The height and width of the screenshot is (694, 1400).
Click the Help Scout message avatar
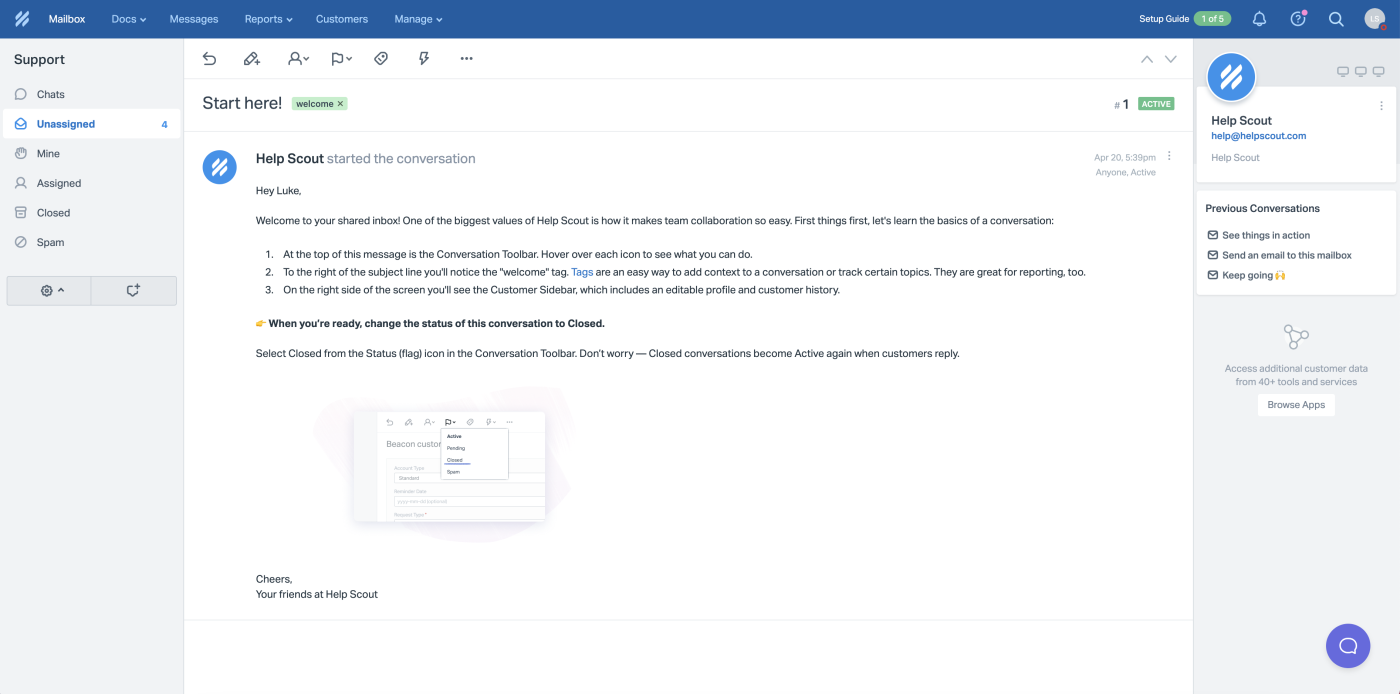[x=219, y=167]
